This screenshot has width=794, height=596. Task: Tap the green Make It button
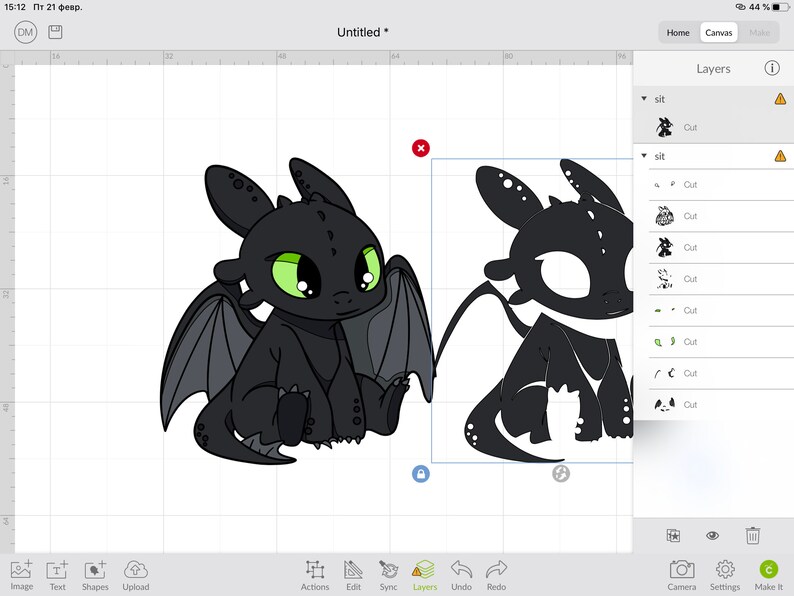(769, 575)
